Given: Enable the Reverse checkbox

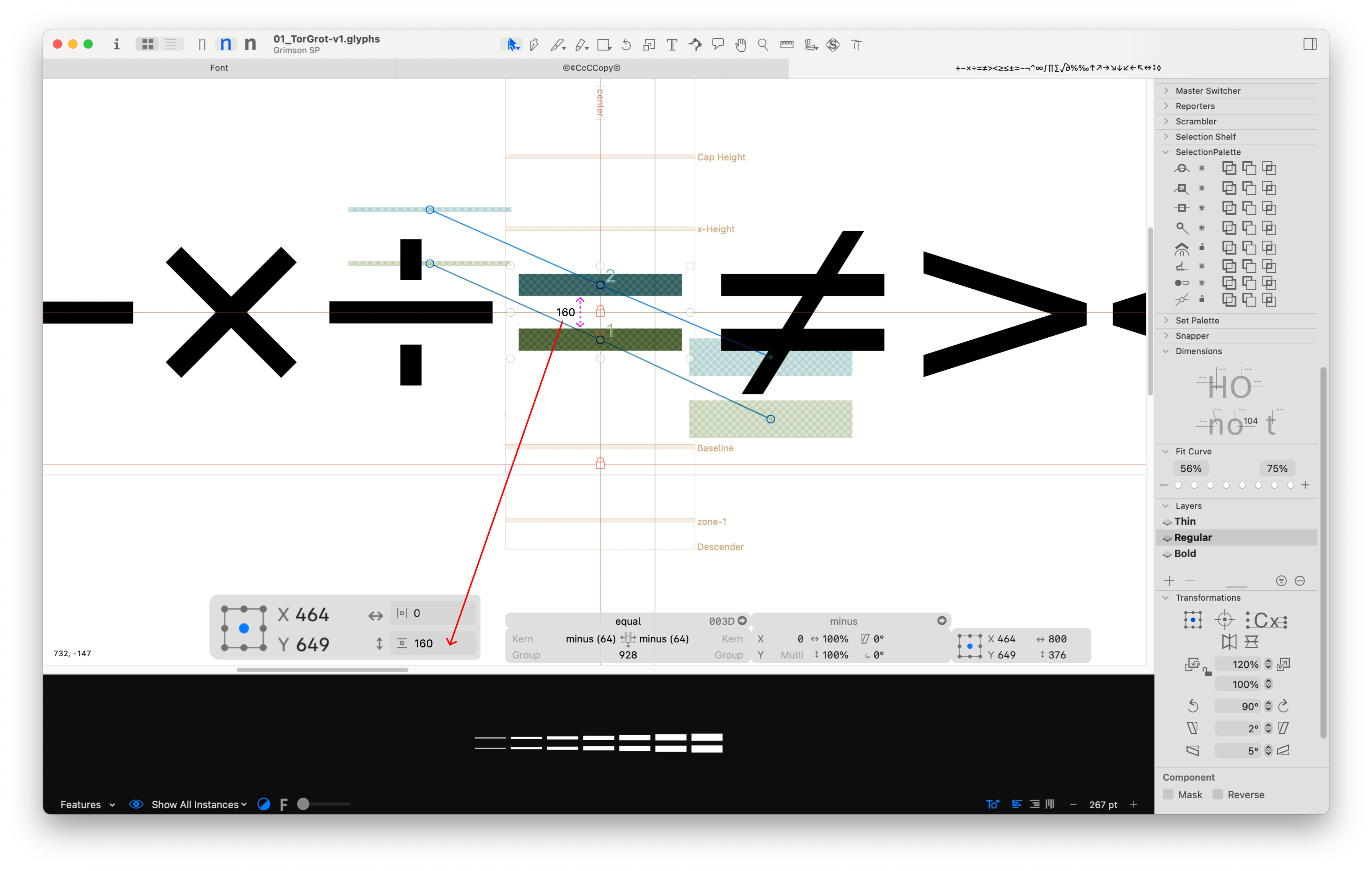Looking at the screenshot, I should [x=1218, y=794].
